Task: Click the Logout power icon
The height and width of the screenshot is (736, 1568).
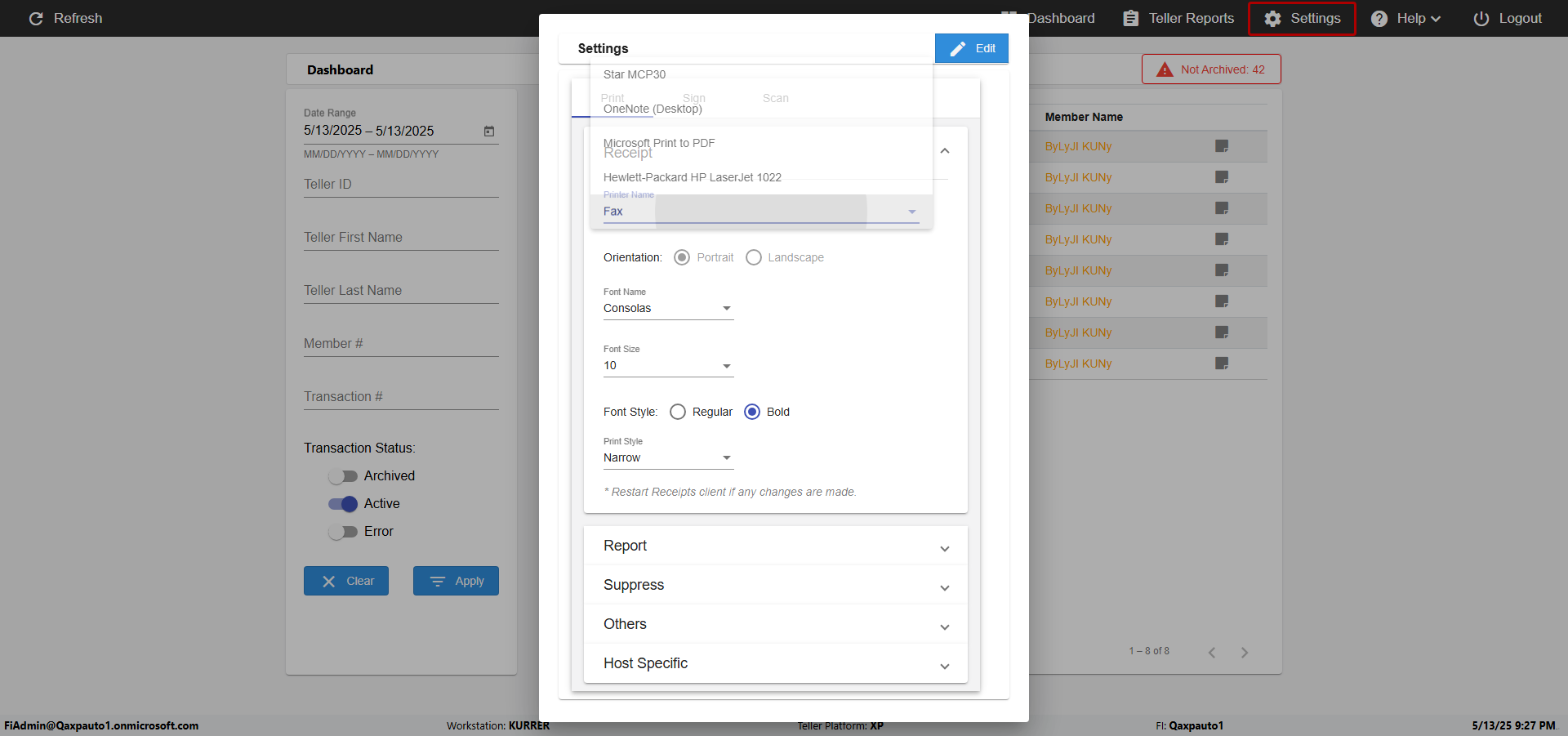Action: (x=1481, y=18)
